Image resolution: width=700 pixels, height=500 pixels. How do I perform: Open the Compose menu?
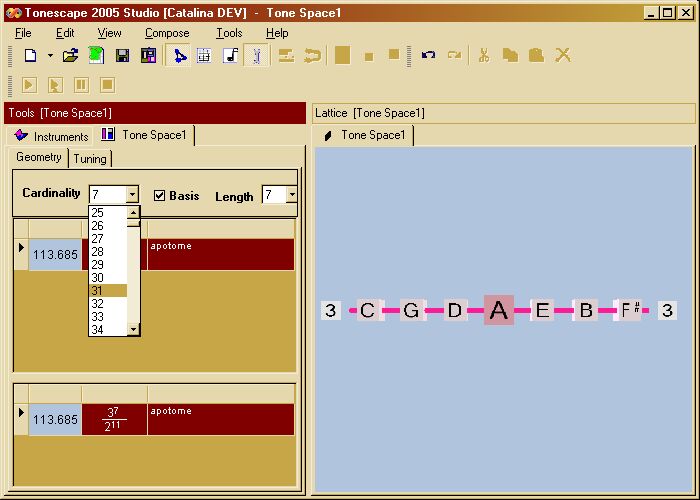[167, 33]
